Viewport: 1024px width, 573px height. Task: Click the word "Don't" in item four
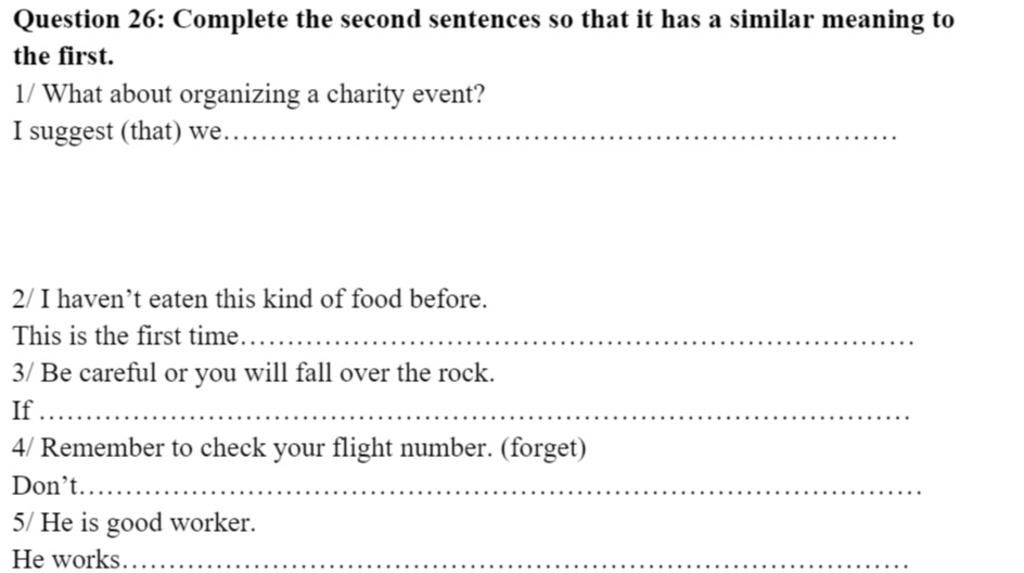coord(44,485)
